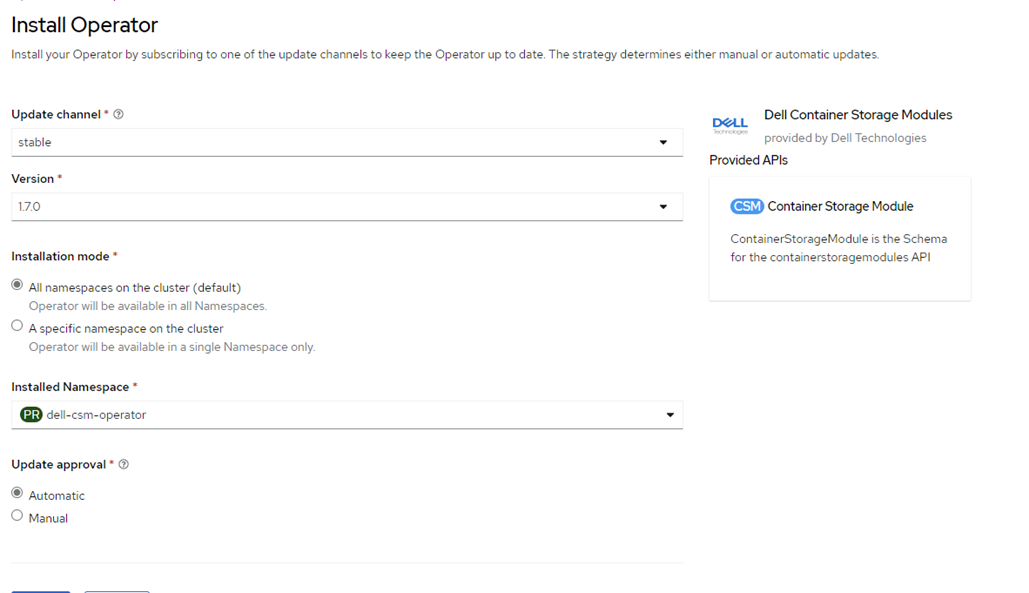
Task: Click the Dell Container Storage Modules title
Action: point(858,115)
